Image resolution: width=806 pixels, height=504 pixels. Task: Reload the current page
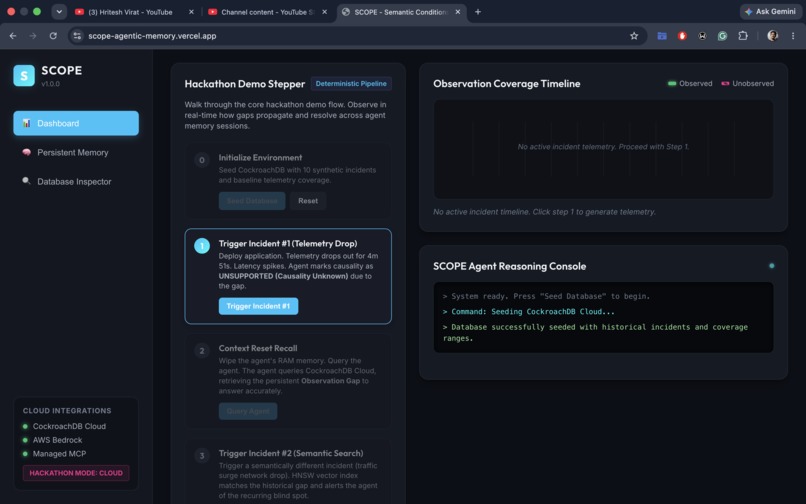(53, 36)
